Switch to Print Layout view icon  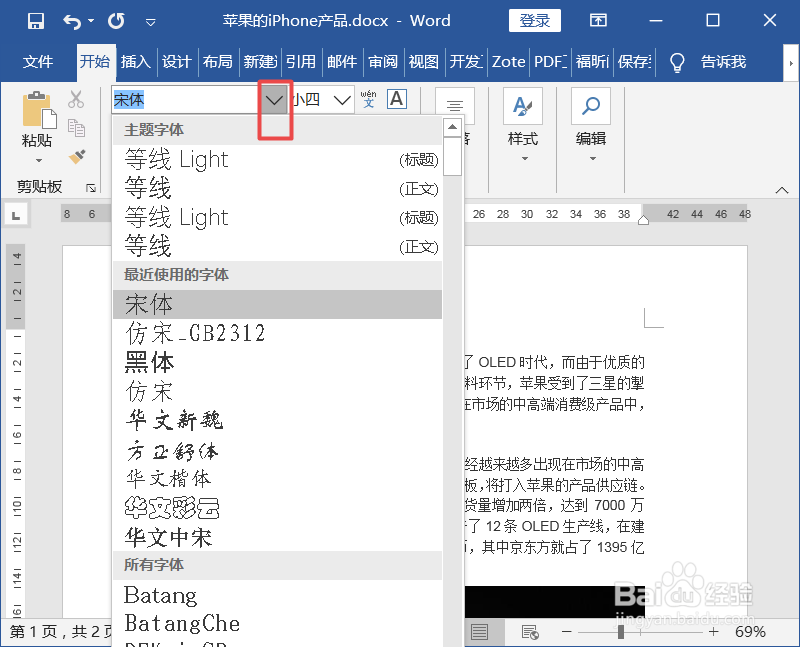479,632
